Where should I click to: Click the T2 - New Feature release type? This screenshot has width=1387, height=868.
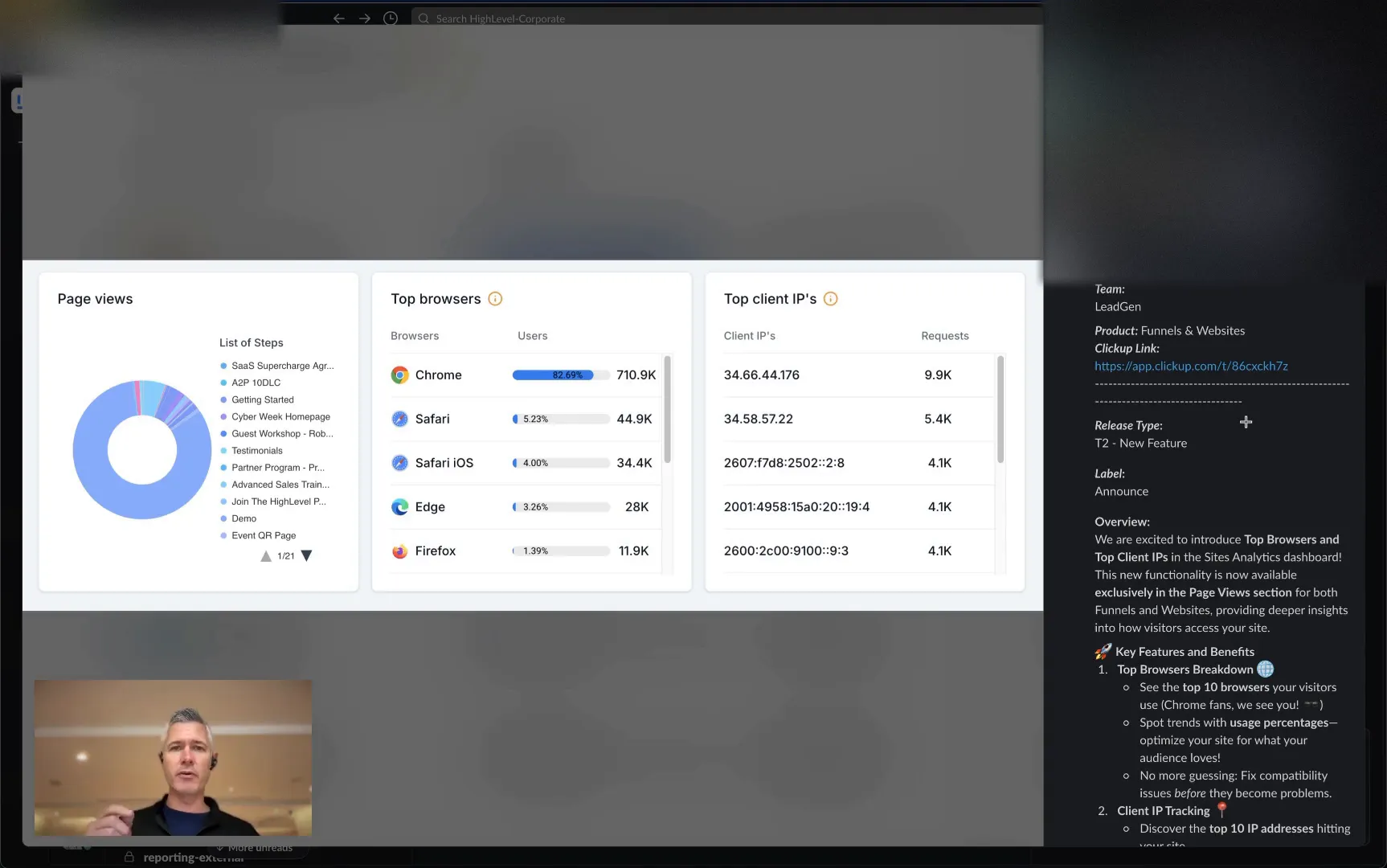(1140, 443)
